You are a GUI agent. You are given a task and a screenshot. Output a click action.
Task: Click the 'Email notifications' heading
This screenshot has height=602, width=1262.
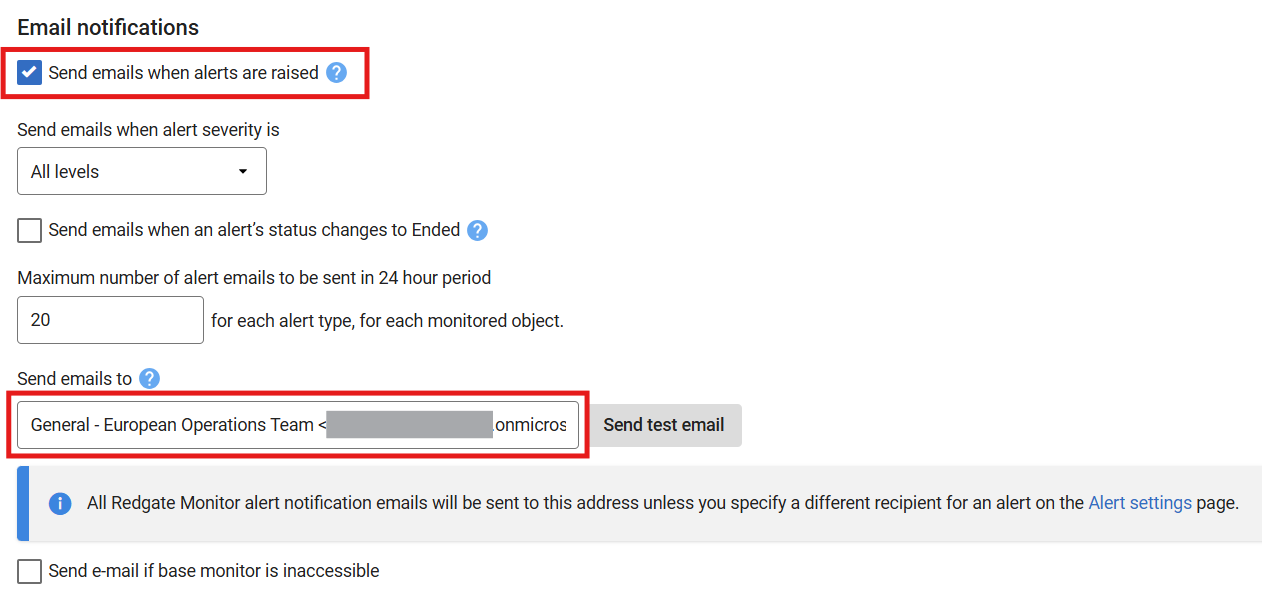(x=108, y=28)
